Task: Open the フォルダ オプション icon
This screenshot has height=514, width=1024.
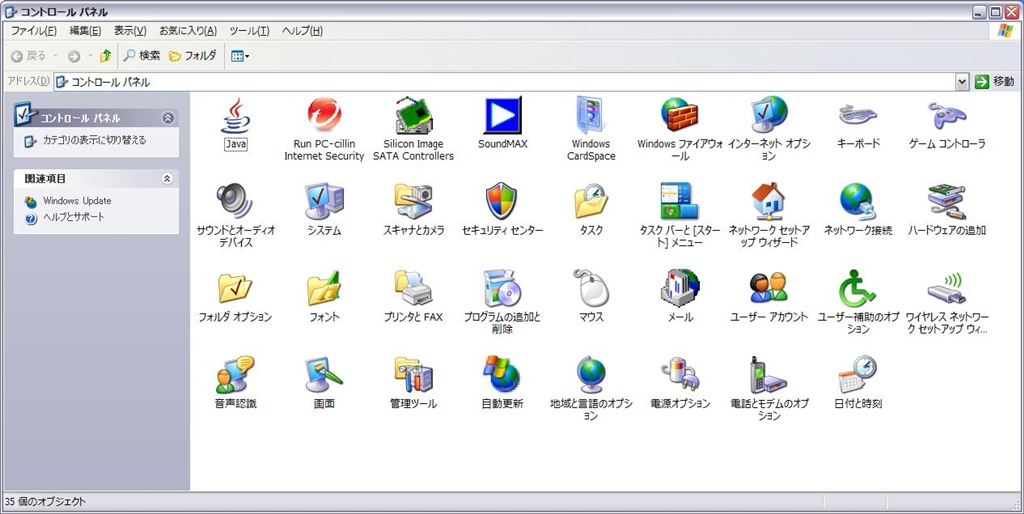Action: (x=235, y=288)
